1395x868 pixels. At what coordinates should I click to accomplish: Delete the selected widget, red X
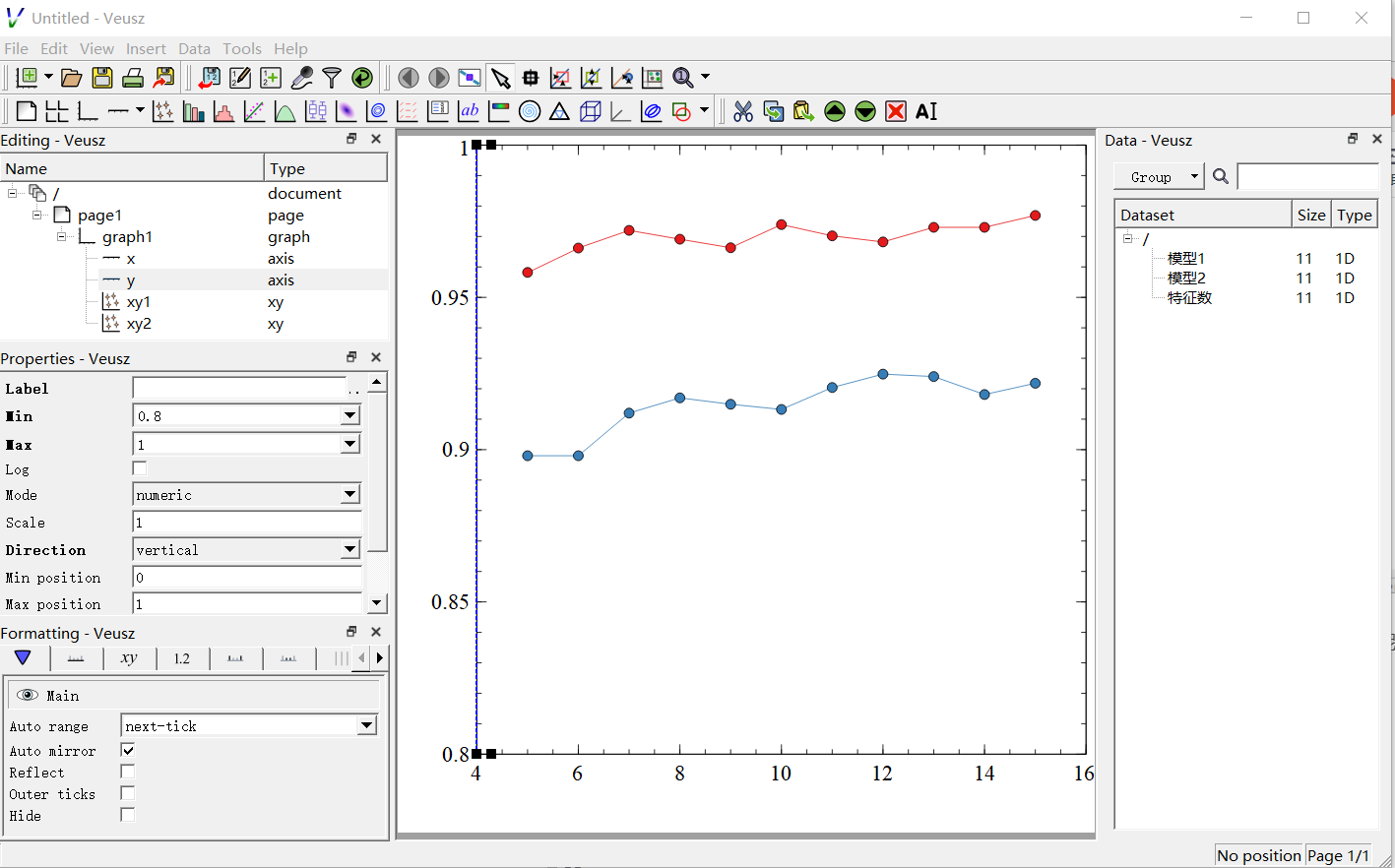[x=896, y=111]
